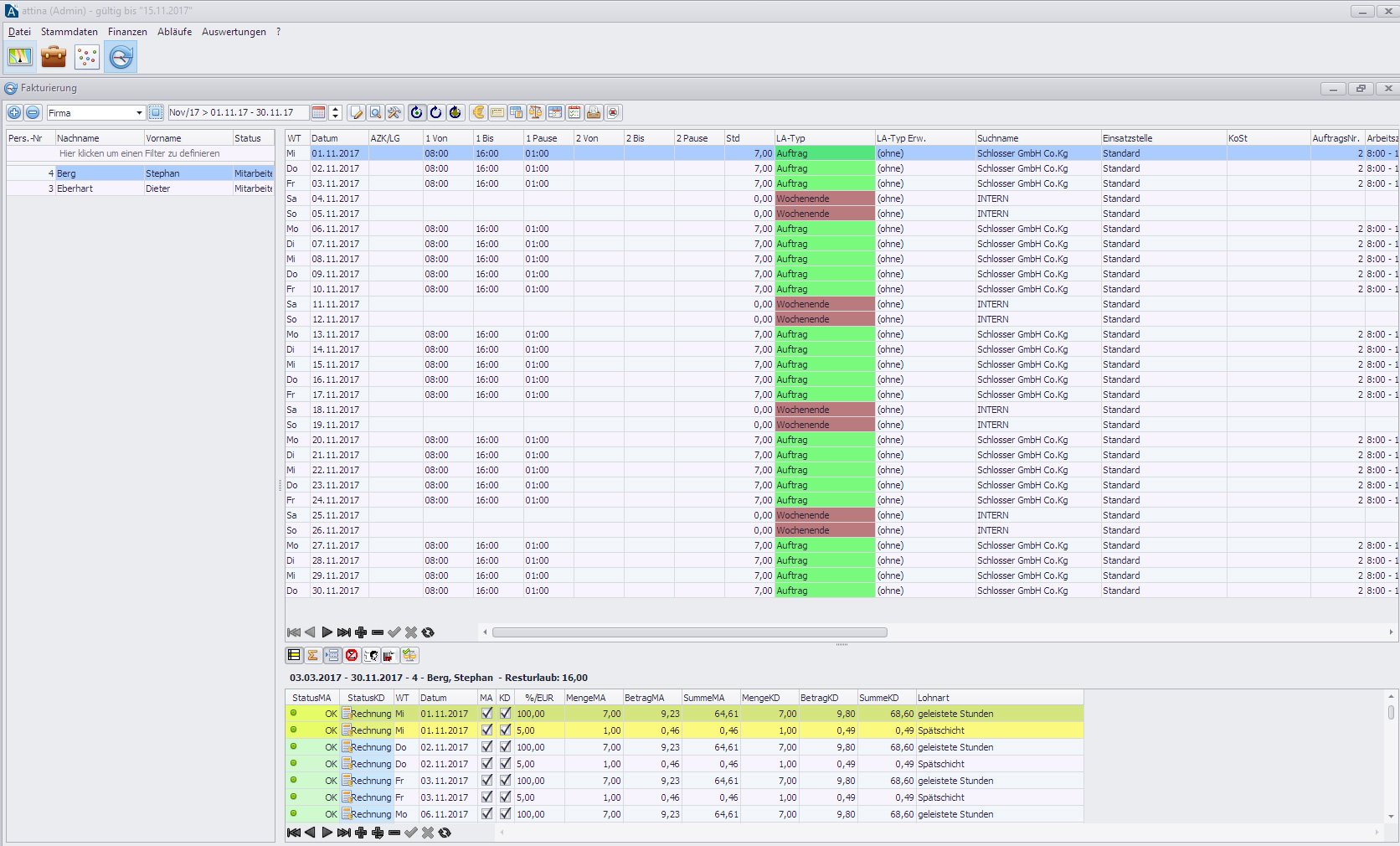Toggle MA checkbox for 01.11.2017 Spätschicht
The image size is (1400, 846).
[486, 730]
